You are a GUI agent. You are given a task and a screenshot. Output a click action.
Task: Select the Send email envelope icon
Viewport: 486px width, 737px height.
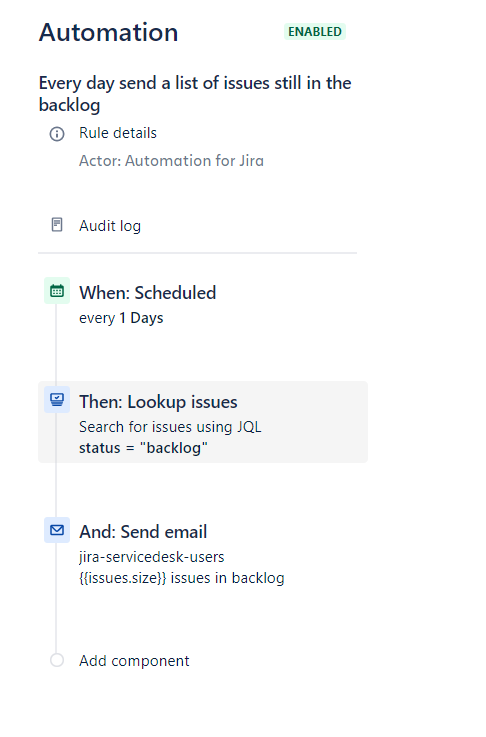pyautogui.click(x=57, y=530)
